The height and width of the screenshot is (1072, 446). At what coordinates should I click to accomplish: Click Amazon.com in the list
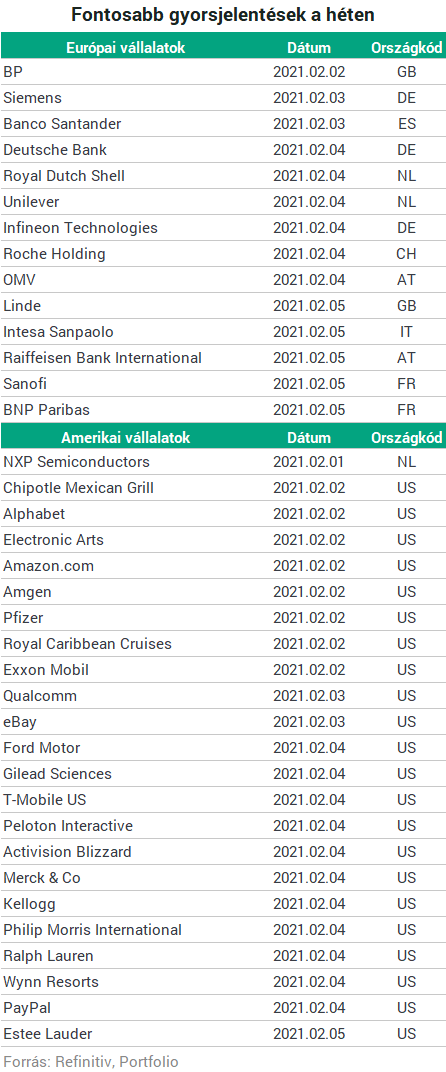click(49, 565)
